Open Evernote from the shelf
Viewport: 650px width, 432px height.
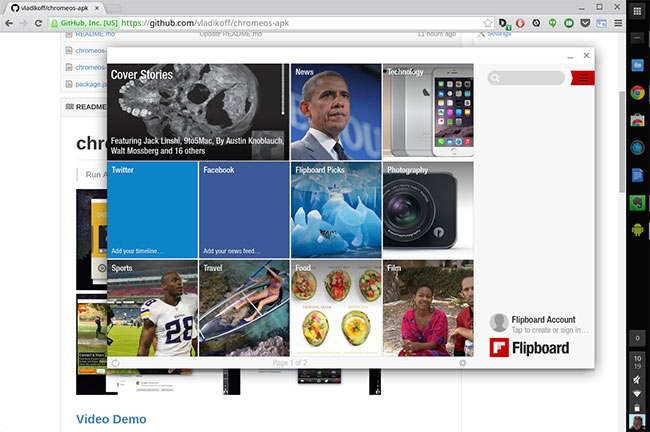637,202
